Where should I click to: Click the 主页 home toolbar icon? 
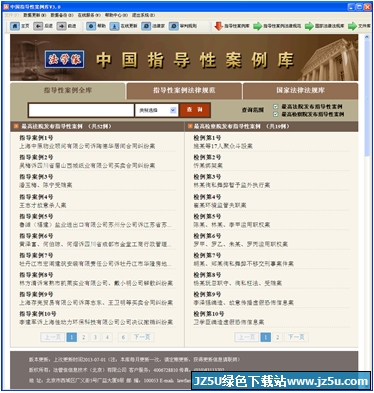pos(15,26)
